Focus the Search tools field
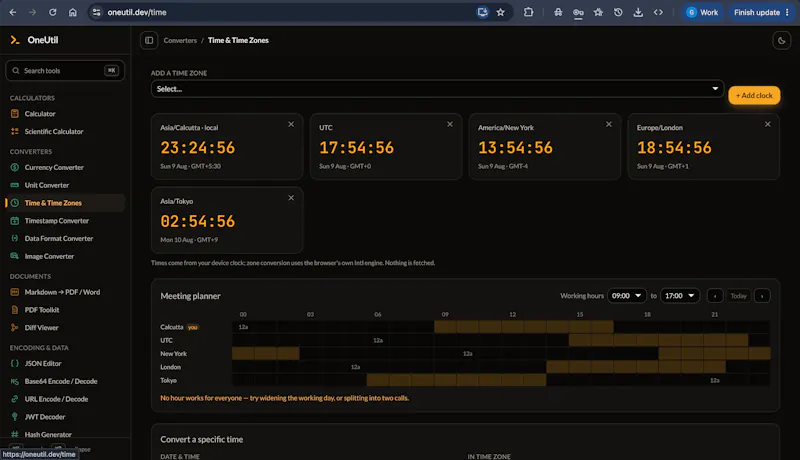This screenshot has width=800, height=460. click(x=65, y=70)
